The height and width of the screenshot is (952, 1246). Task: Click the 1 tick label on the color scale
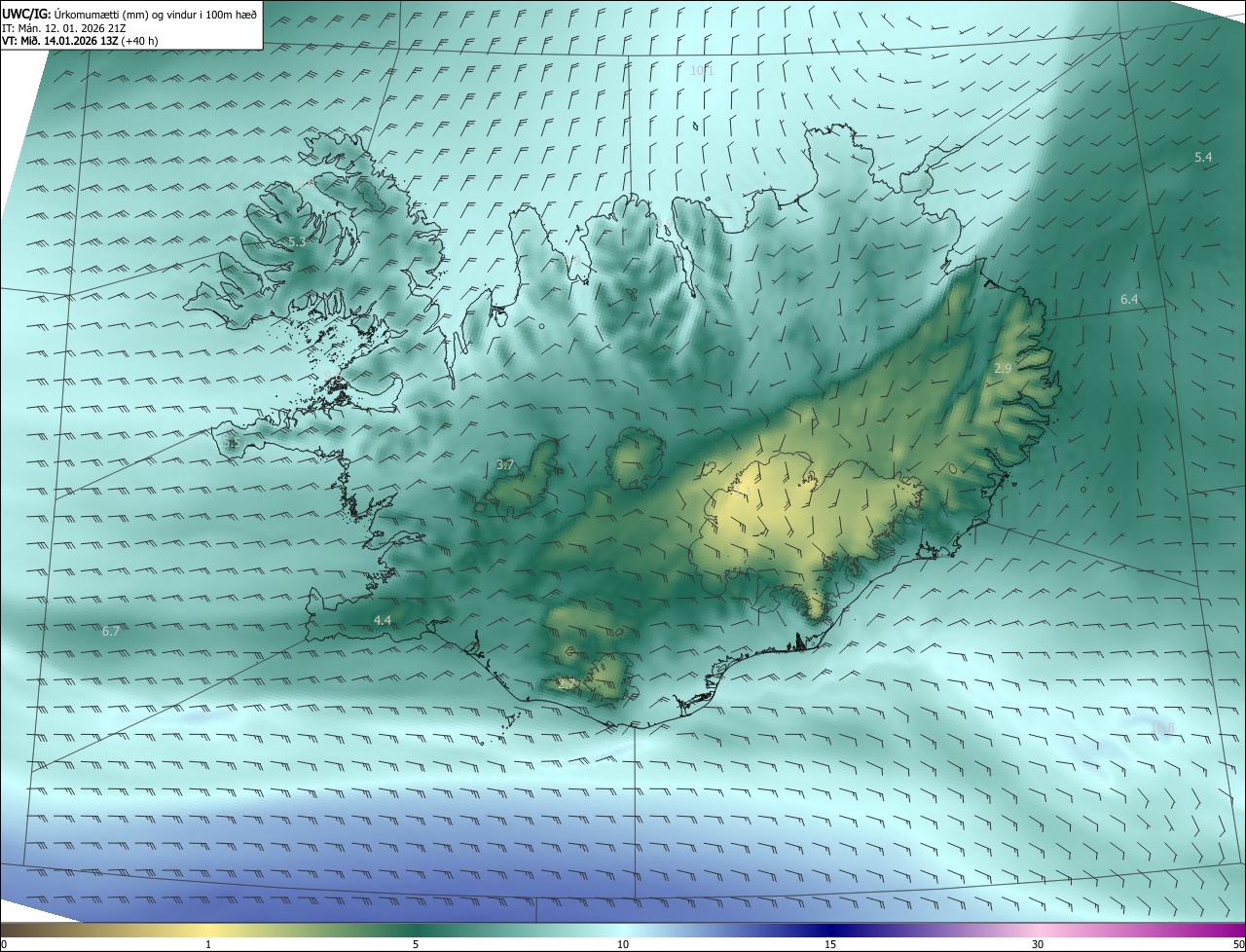tap(208, 944)
